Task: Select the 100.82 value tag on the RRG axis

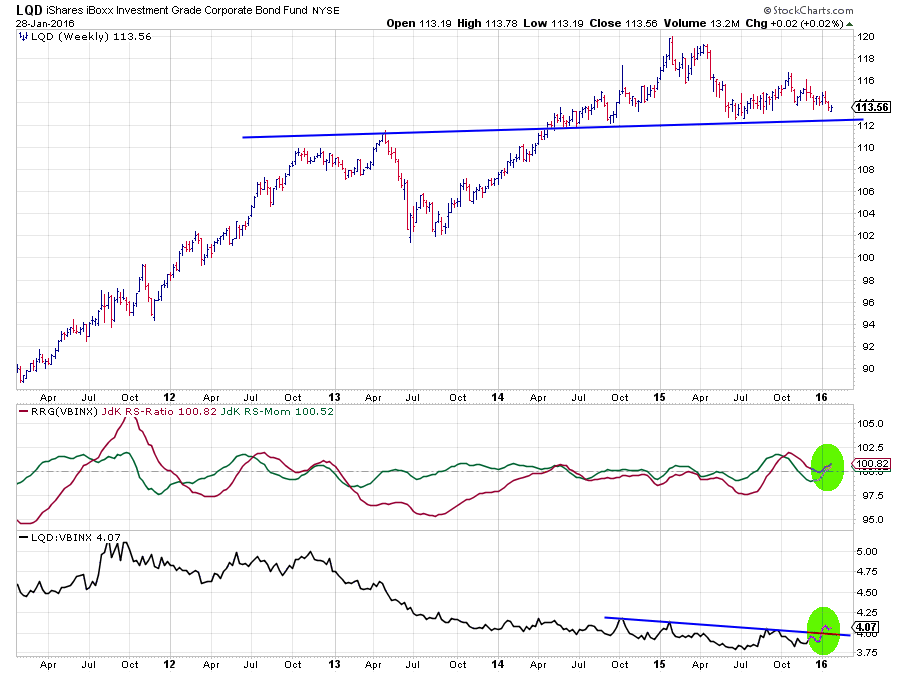Action: pyautogui.click(x=872, y=464)
